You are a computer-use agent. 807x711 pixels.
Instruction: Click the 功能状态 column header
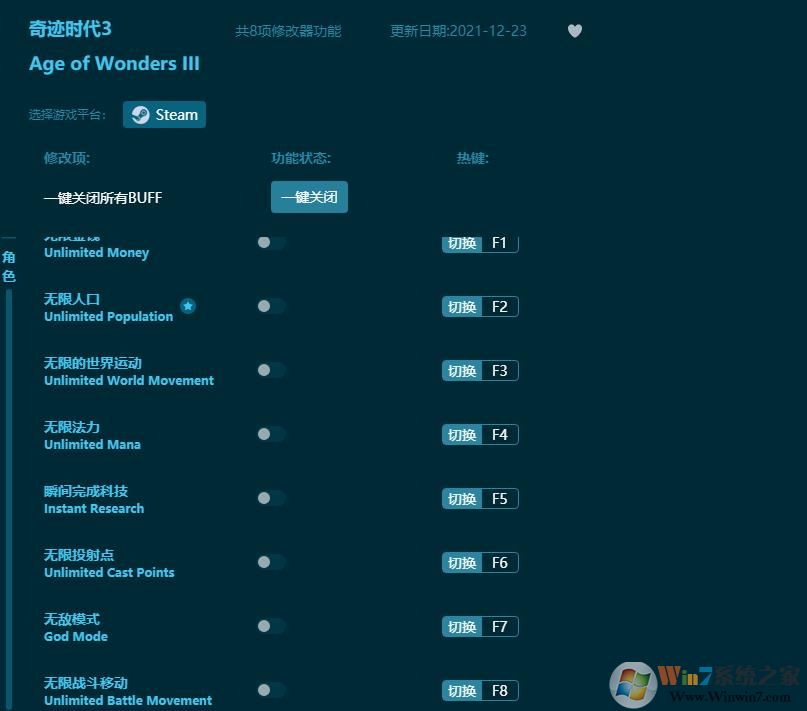[x=301, y=158]
